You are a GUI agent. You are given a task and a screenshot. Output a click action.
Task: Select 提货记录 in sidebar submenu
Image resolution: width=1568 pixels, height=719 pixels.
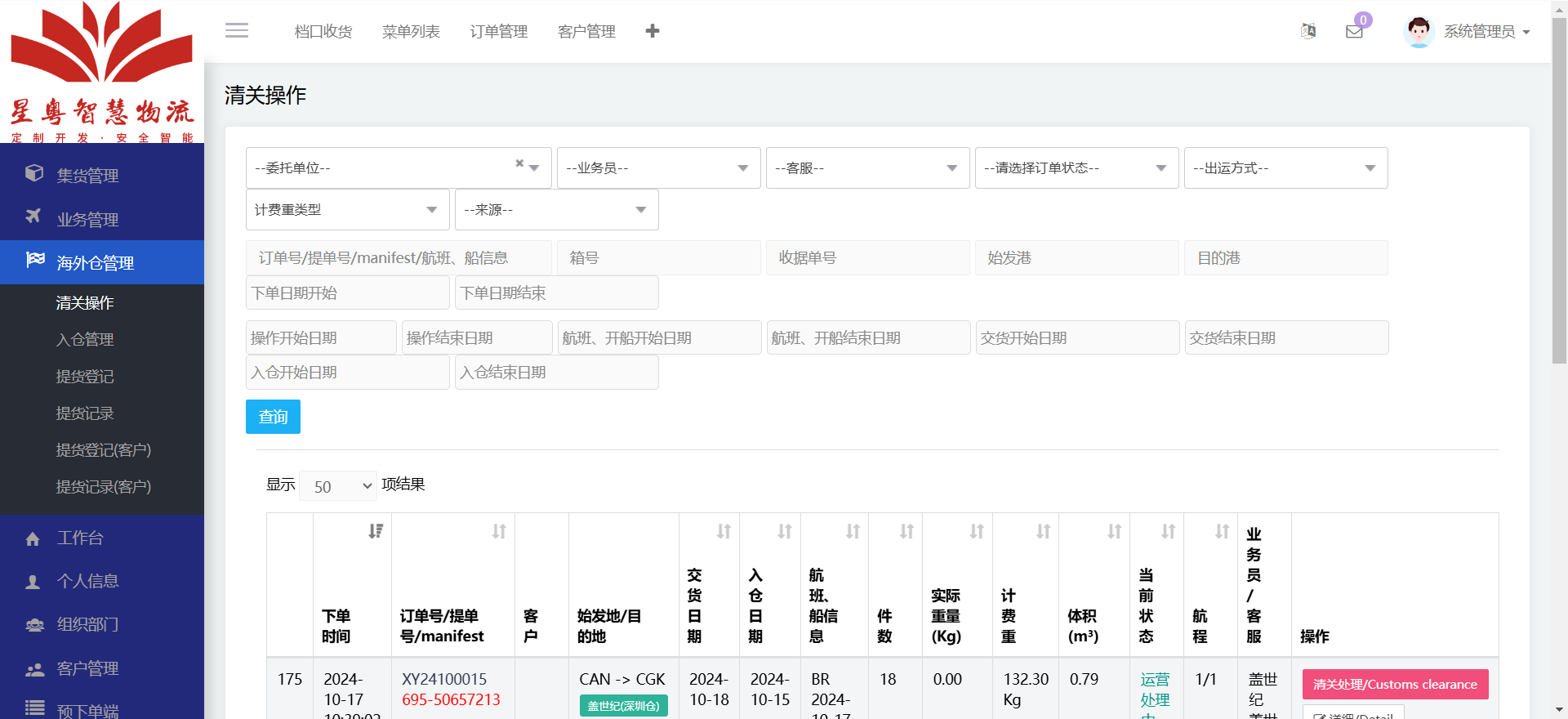[x=85, y=413]
